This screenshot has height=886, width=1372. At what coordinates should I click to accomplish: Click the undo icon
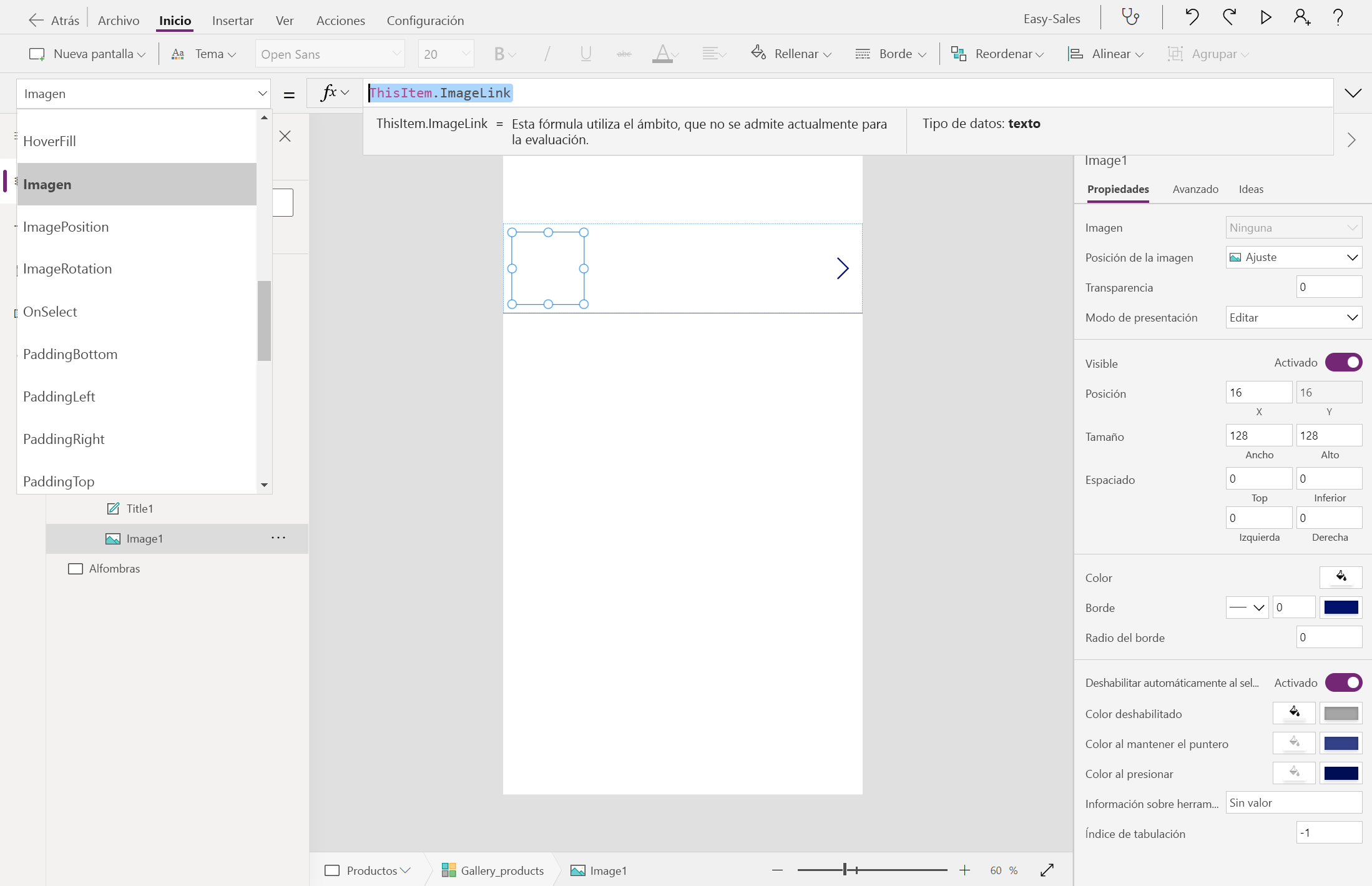pyautogui.click(x=1192, y=17)
